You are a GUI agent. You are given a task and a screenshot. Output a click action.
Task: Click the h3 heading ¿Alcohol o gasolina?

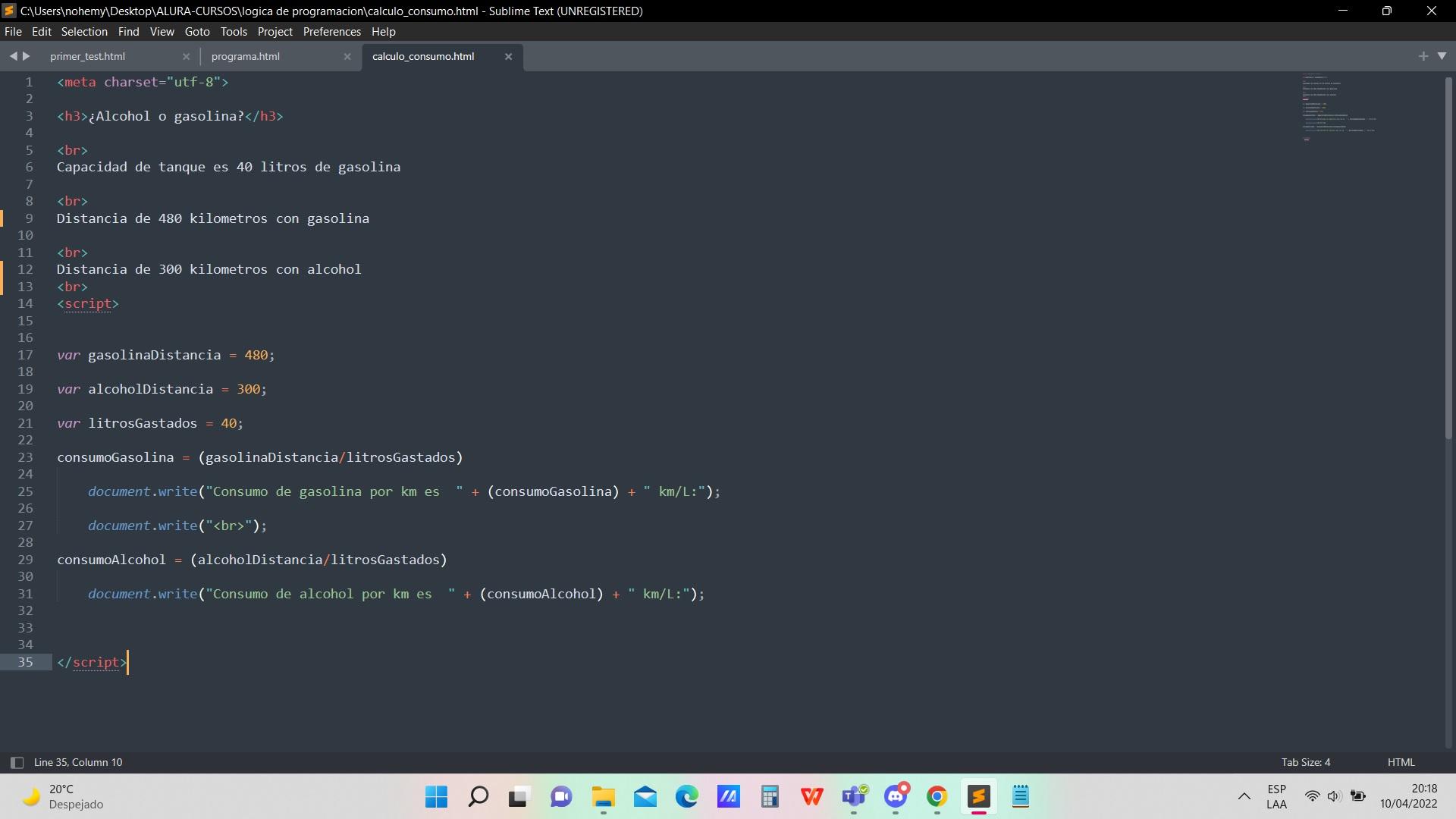[170, 116]
